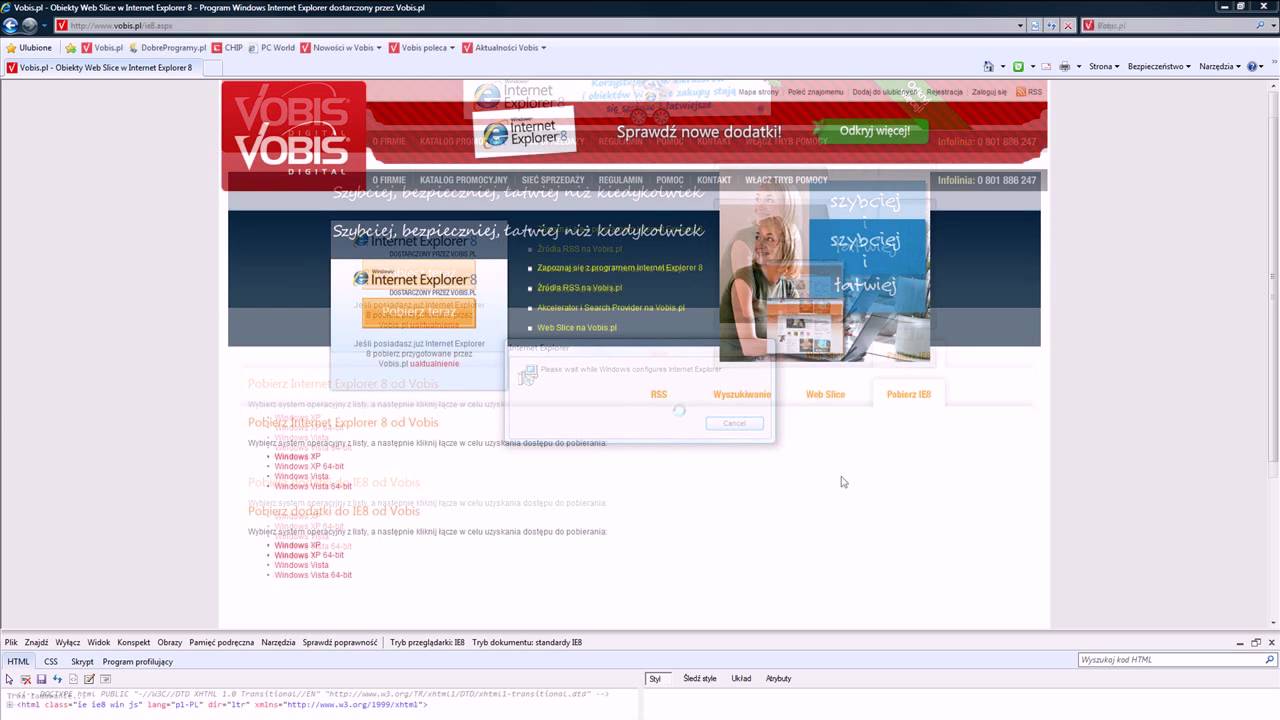Open the Tryb przeglądarki: IE8 menu
The image size is (1280, 720).
(x=427, y=643)
